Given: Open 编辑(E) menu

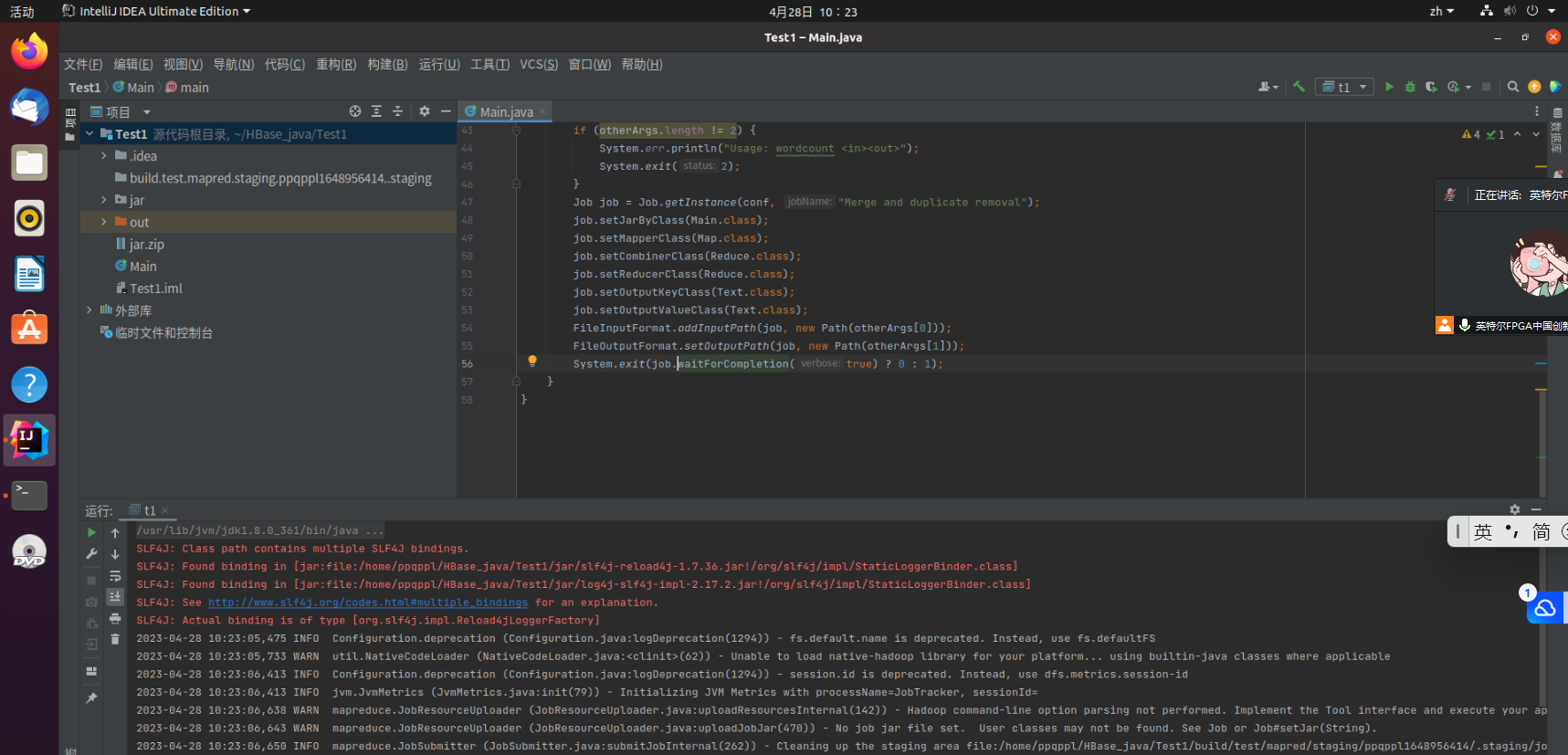Looking at the screenshot, I should [133, 64].
